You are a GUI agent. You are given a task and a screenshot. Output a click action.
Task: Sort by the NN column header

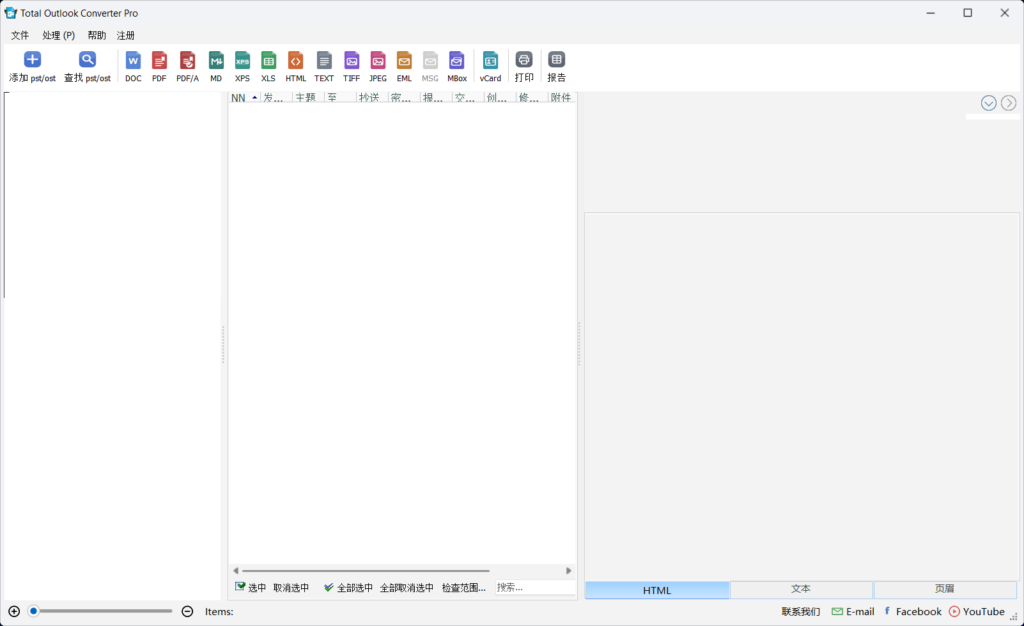point(244,97)
